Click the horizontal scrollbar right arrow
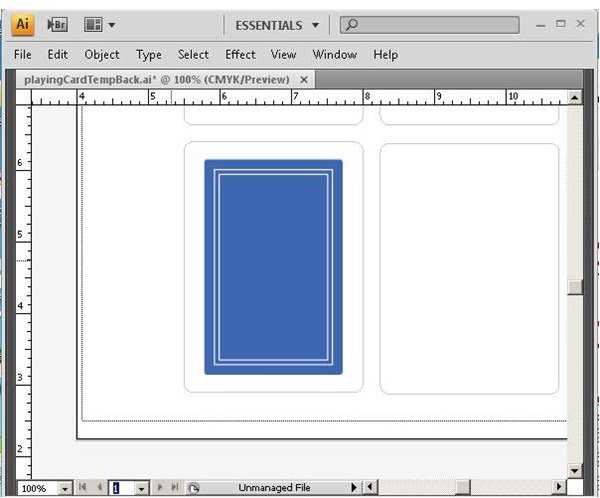Screen dimensions: 600x498 pos(559,487)
